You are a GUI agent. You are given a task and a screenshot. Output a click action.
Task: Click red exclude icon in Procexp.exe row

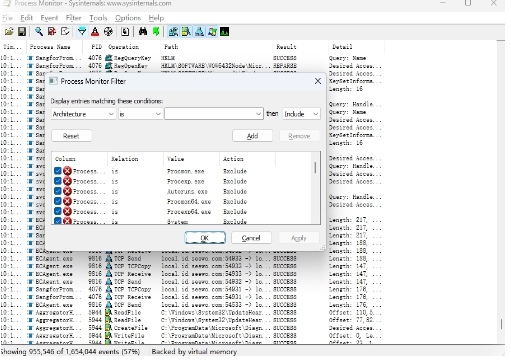tap(68, 182)
